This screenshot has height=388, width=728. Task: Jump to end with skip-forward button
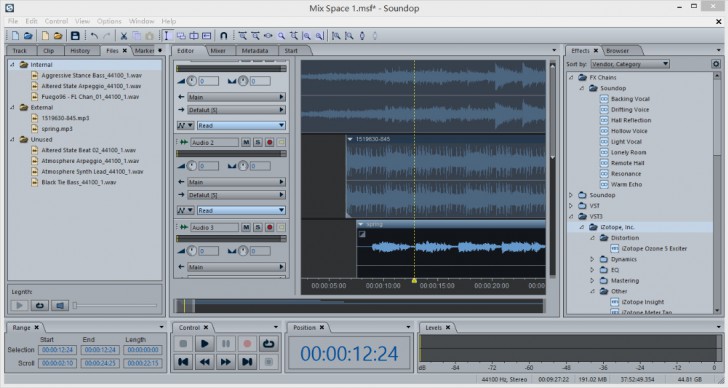(247, 362)
